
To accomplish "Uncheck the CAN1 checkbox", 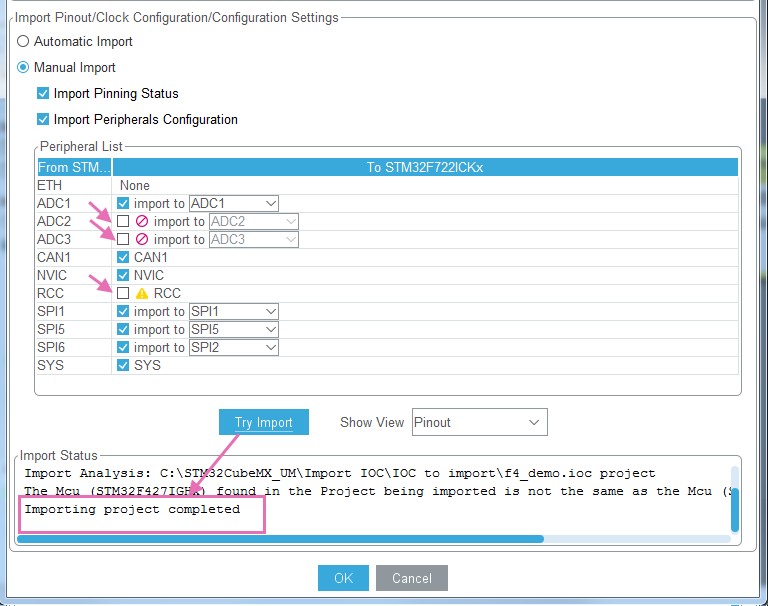I will tap(123, 257).
